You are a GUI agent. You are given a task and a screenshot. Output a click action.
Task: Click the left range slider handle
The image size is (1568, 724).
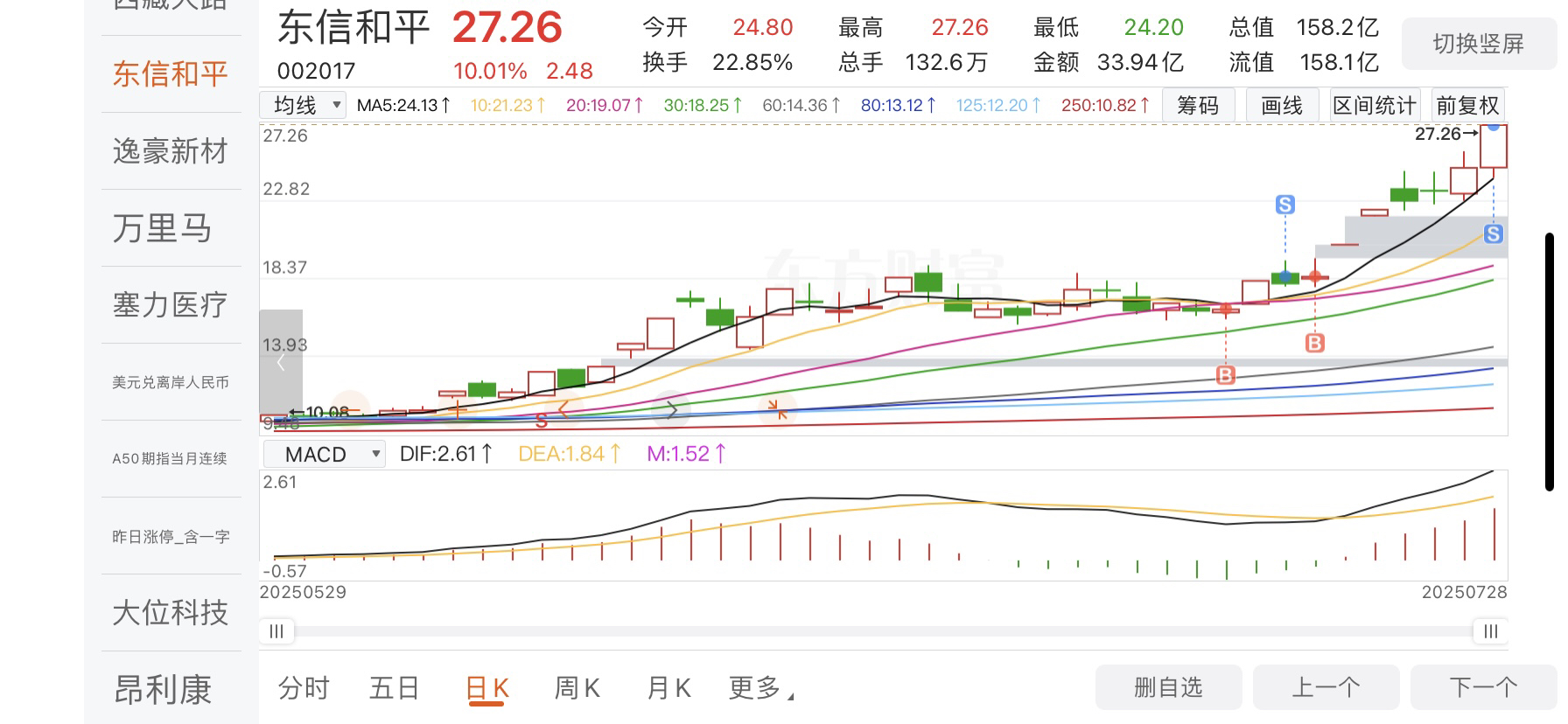[x=276, y=631]
